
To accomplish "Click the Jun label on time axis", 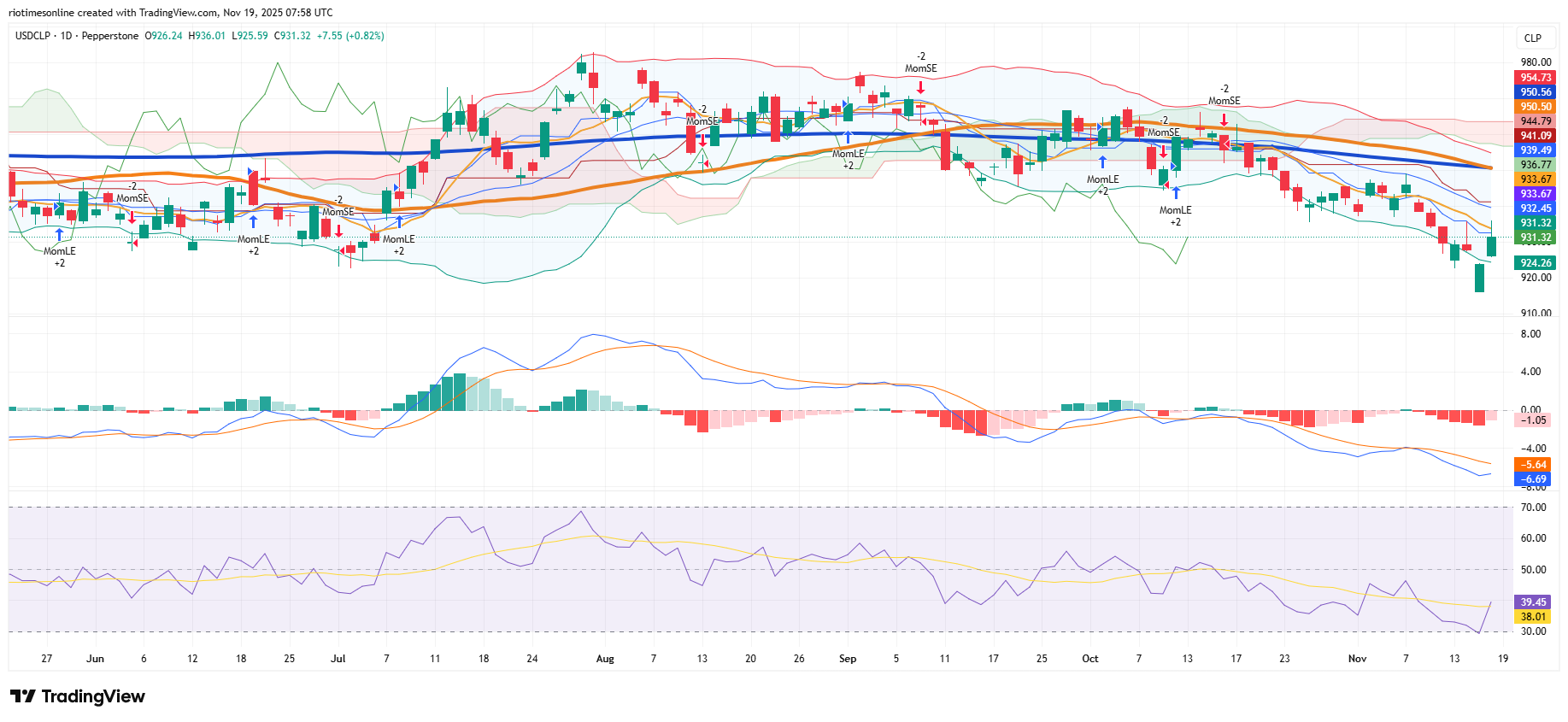I will point(96,659).
